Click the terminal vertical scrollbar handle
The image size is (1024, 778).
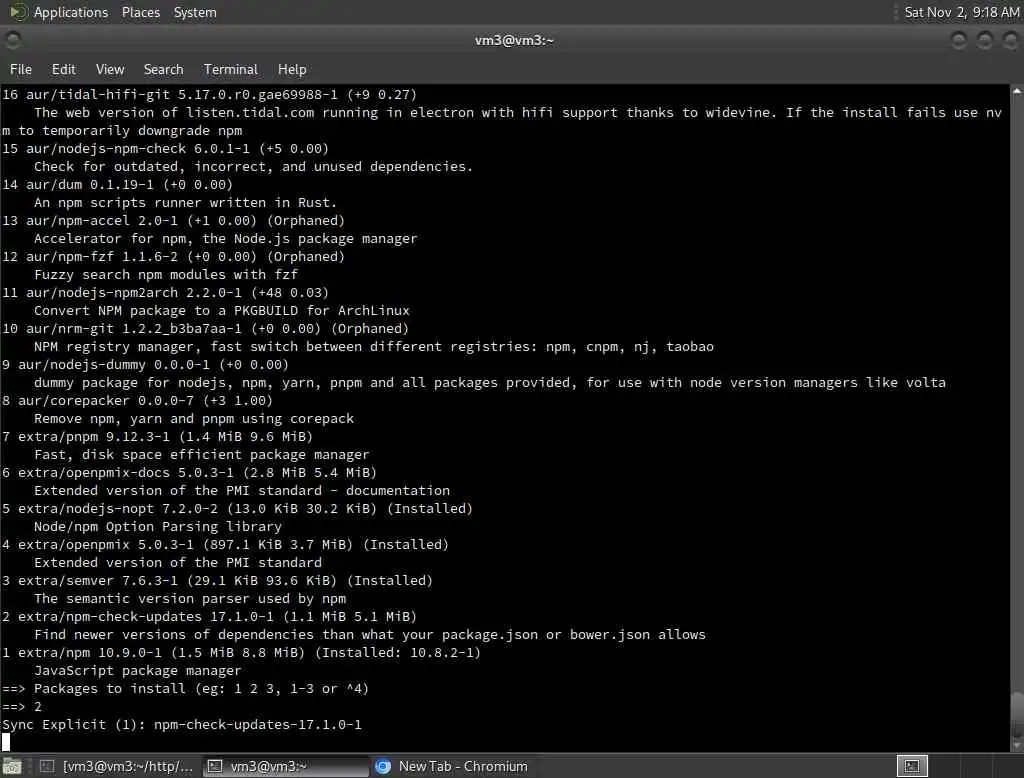(x=1017, y=714)
